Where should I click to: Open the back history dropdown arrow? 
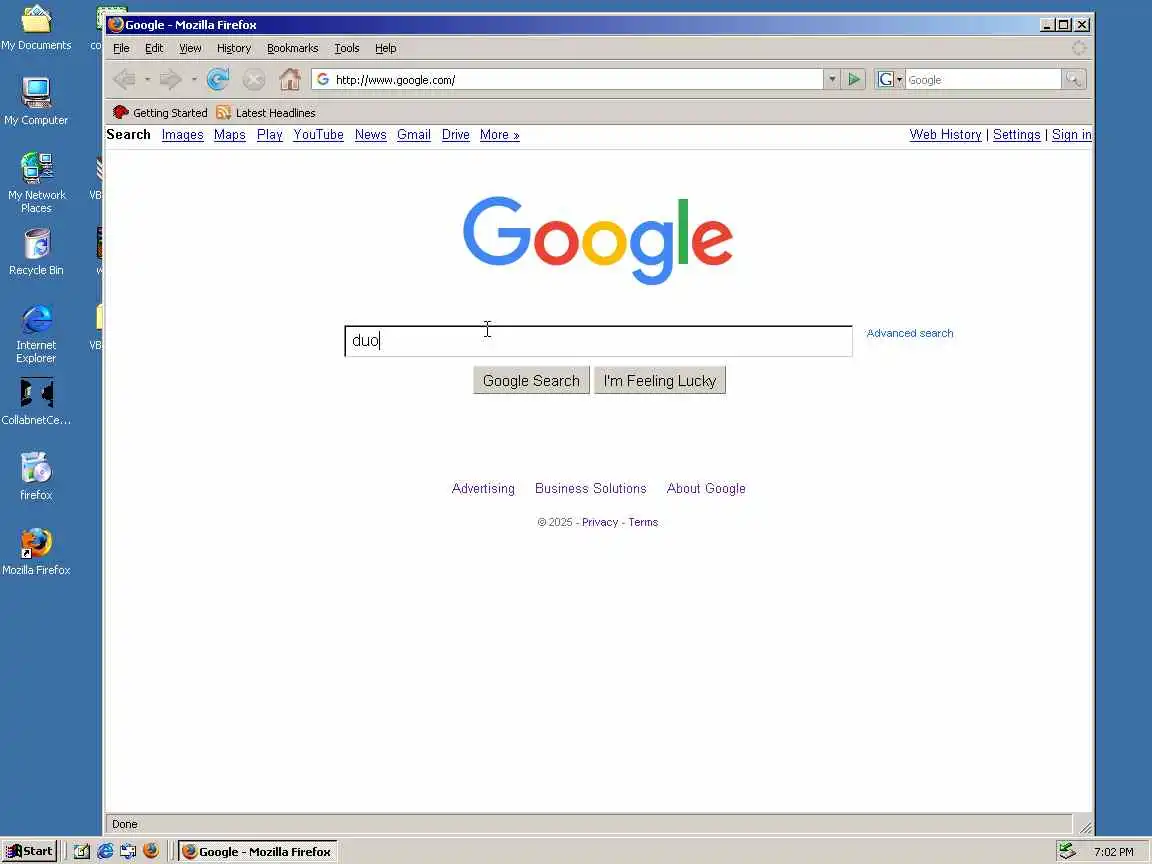tap(147, 79)
